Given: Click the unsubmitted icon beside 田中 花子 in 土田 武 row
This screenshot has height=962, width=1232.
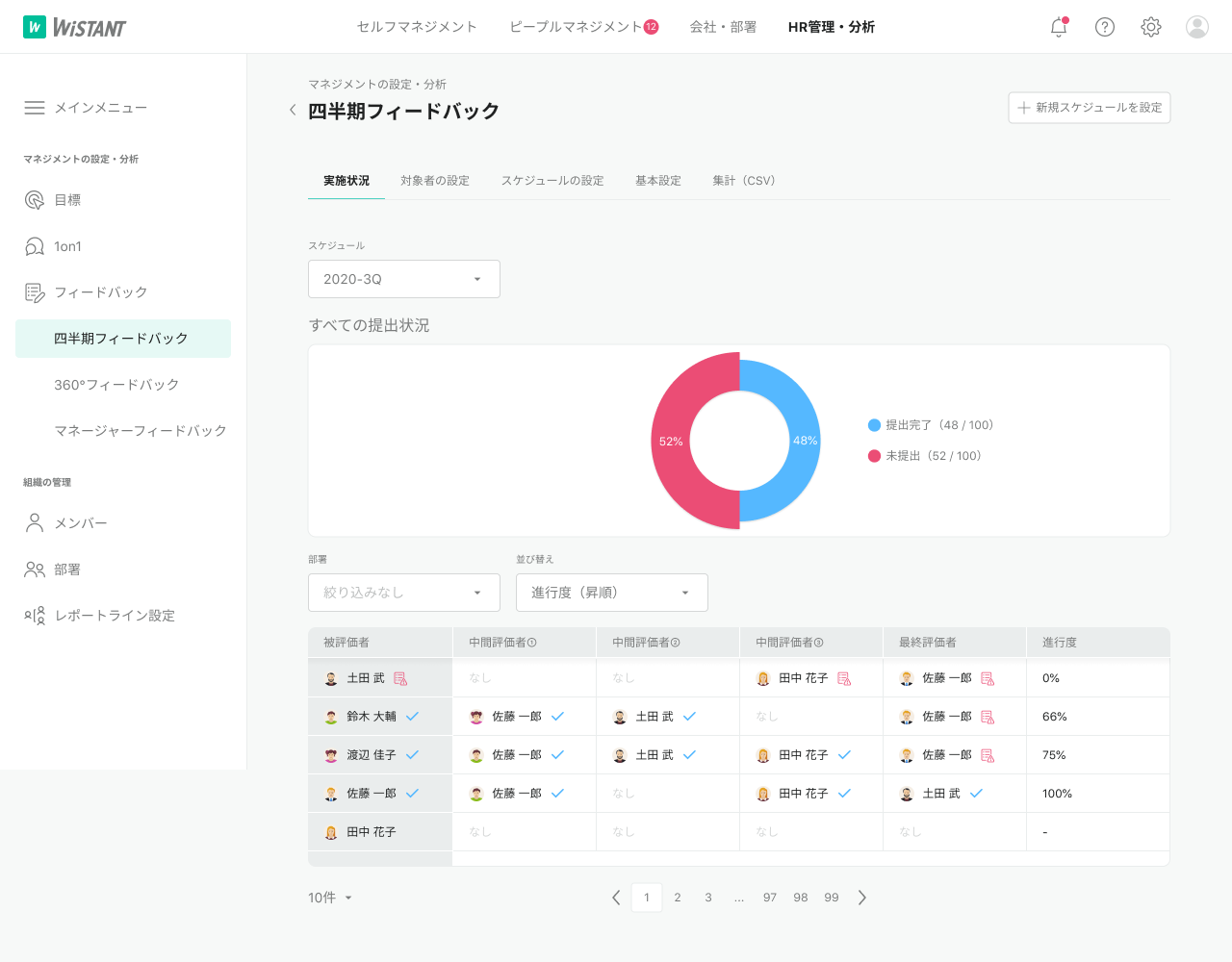Looking at the screenshot, I should click(844, 678).
